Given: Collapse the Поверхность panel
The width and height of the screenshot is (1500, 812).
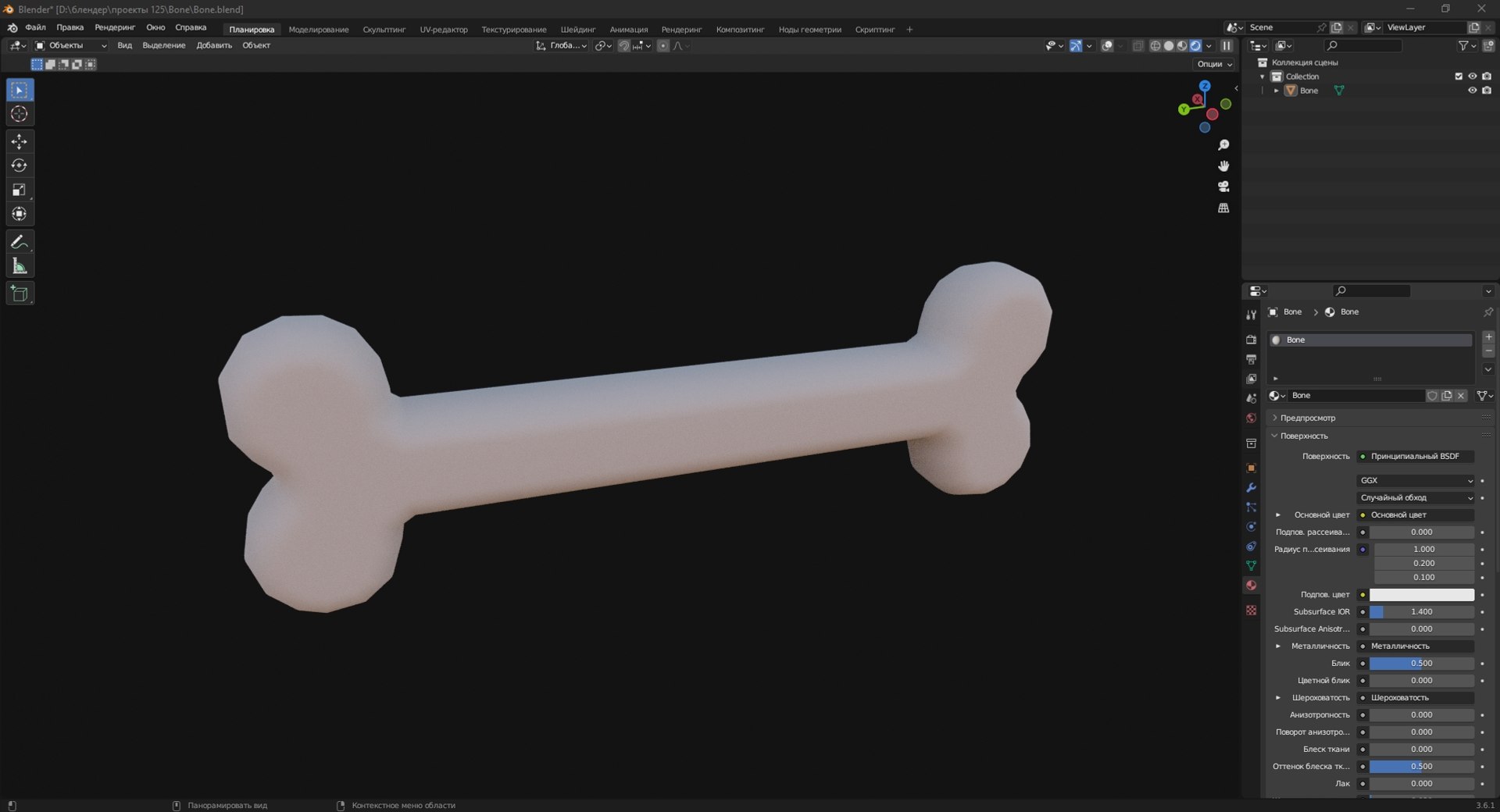Looking at the screenshot, I should point(1304,436).
